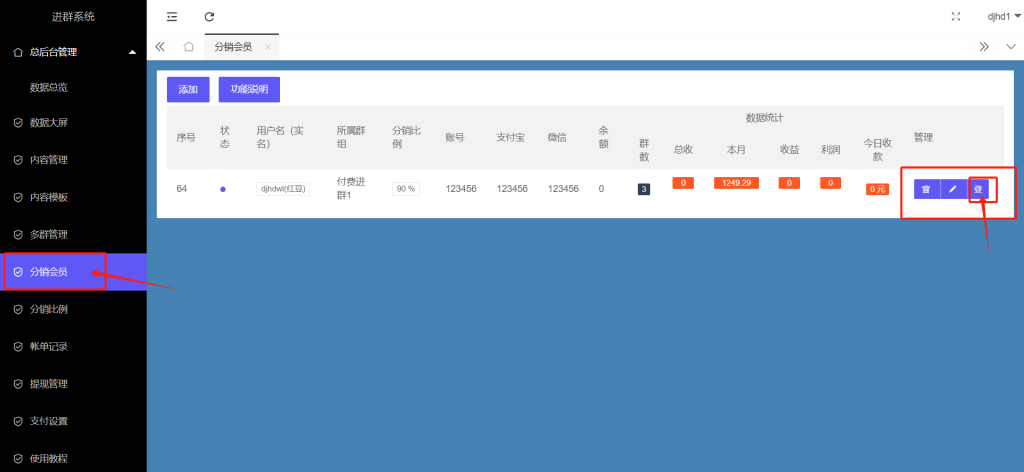Click the 添加 button
Screen dimensions: 1024x472
click(188, 89)
